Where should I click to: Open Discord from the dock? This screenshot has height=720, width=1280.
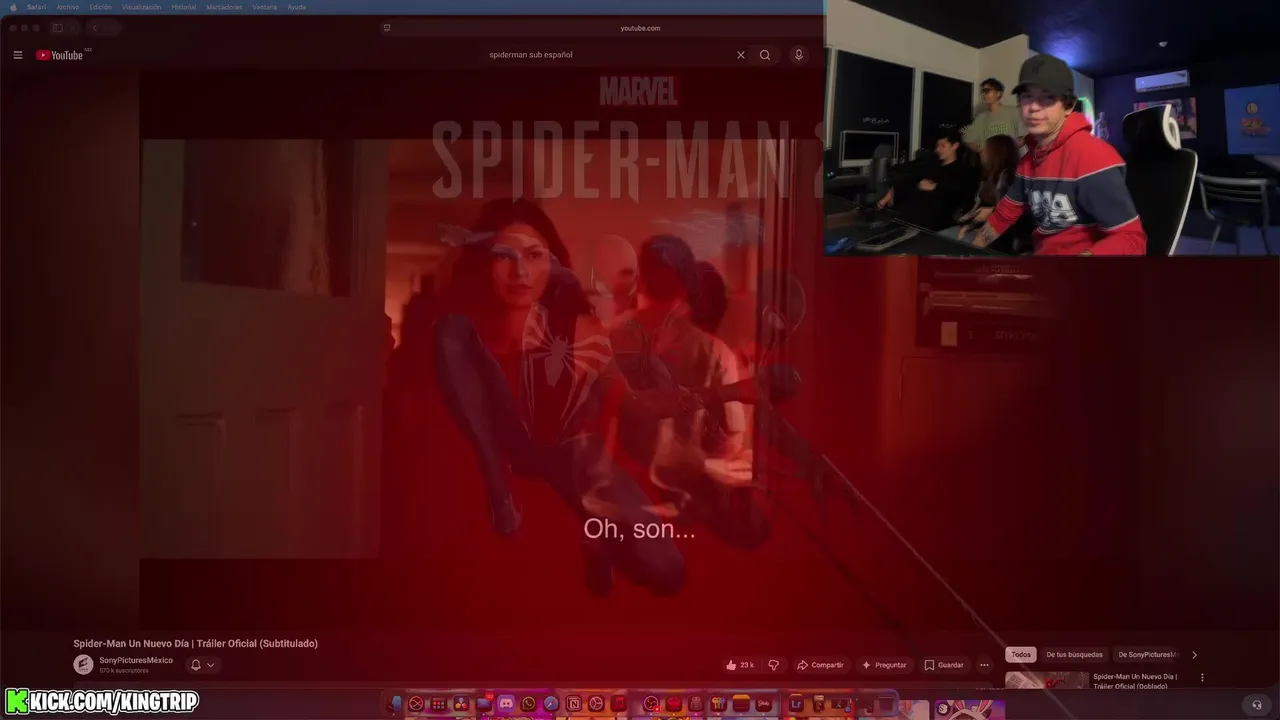click(x=506, y=704)
